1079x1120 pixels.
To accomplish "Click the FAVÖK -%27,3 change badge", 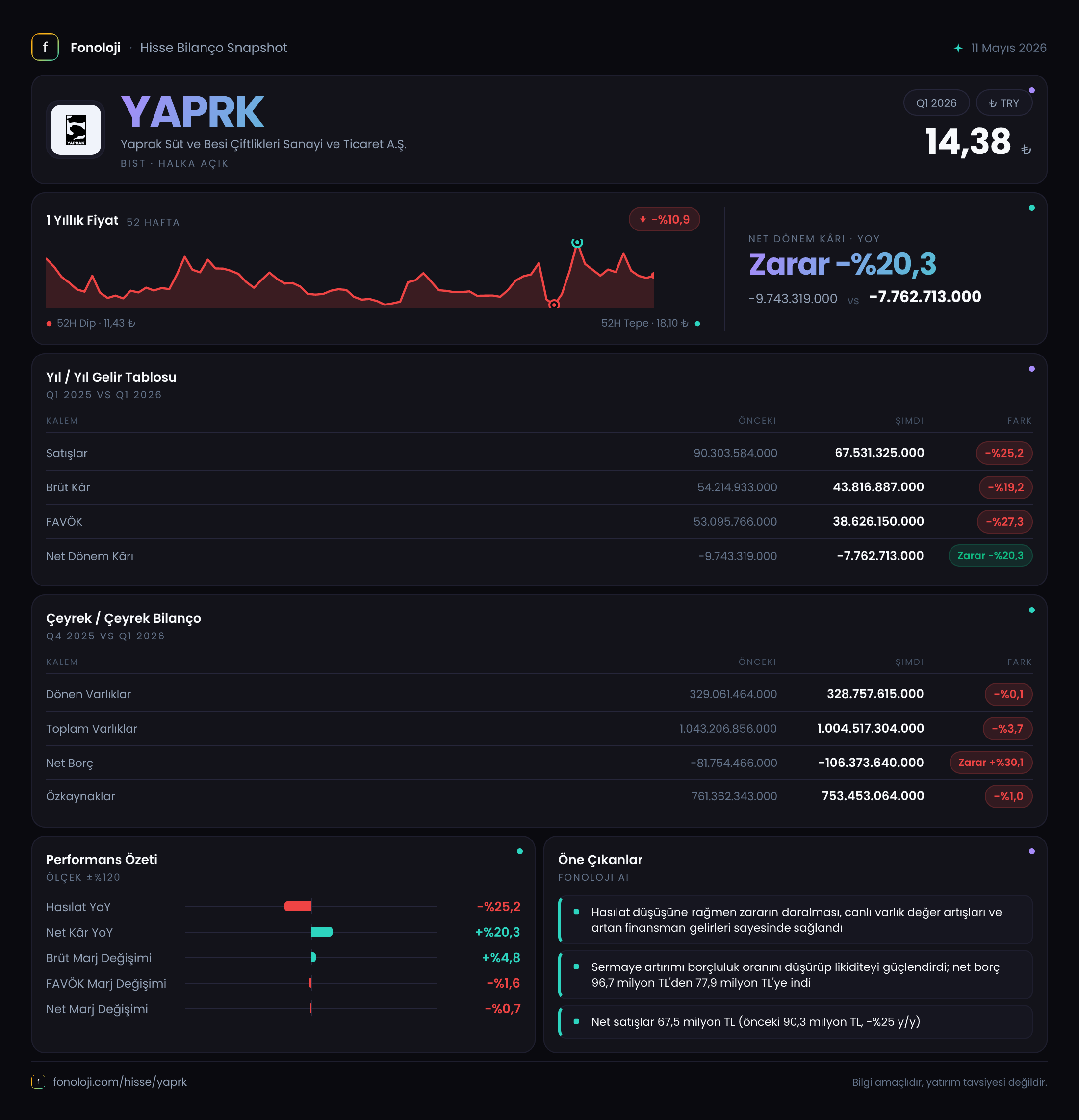I will 1004,522.
